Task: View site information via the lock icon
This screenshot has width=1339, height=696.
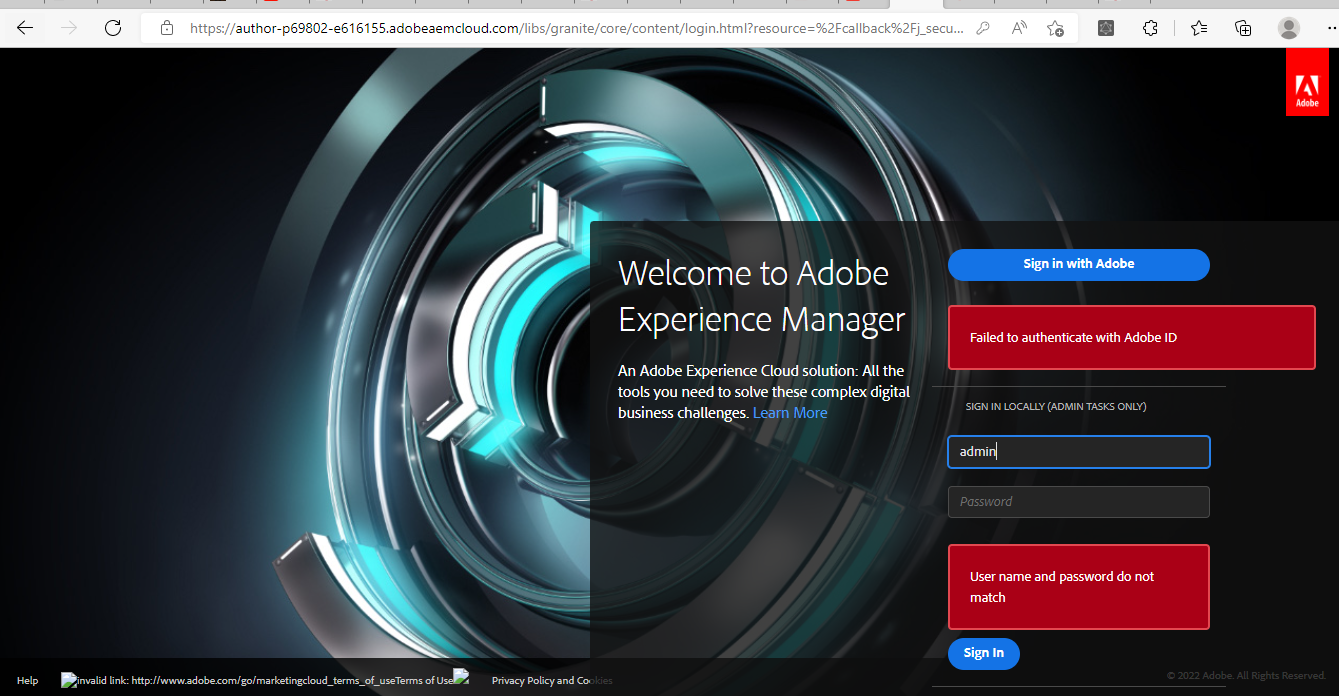Action: coord(167,28)
